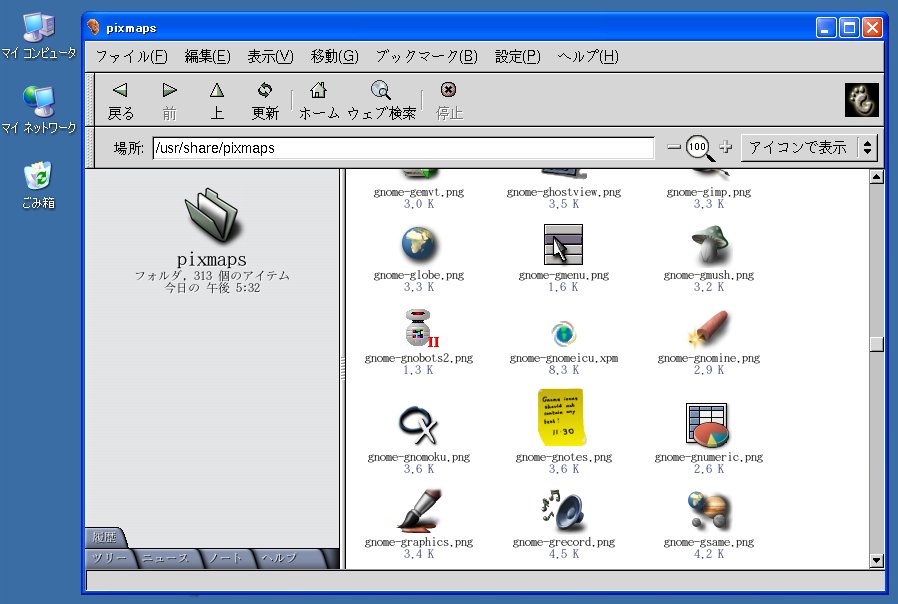This screenshot has width=898, height=604.
Task: Switch to the 履歴 sidebar tab
Action: point(104,537)
